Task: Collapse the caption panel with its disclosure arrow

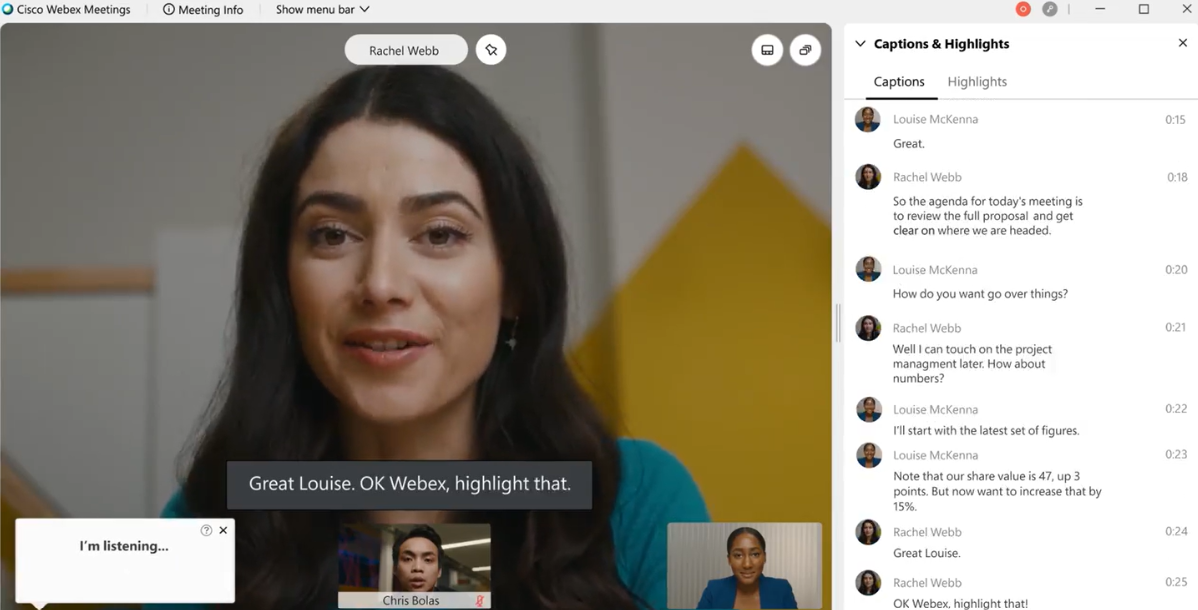Action: click(860, 43)
